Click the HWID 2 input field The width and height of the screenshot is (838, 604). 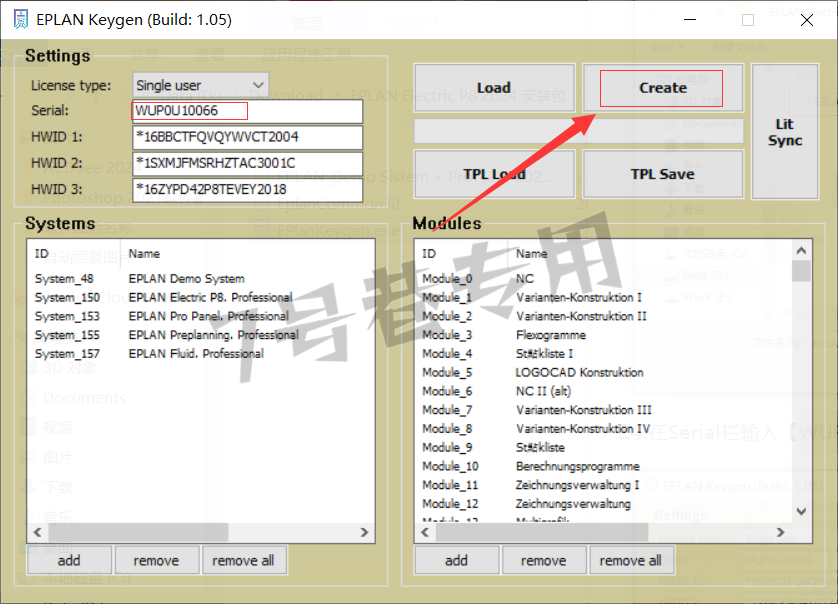click(x=247, y=164)
